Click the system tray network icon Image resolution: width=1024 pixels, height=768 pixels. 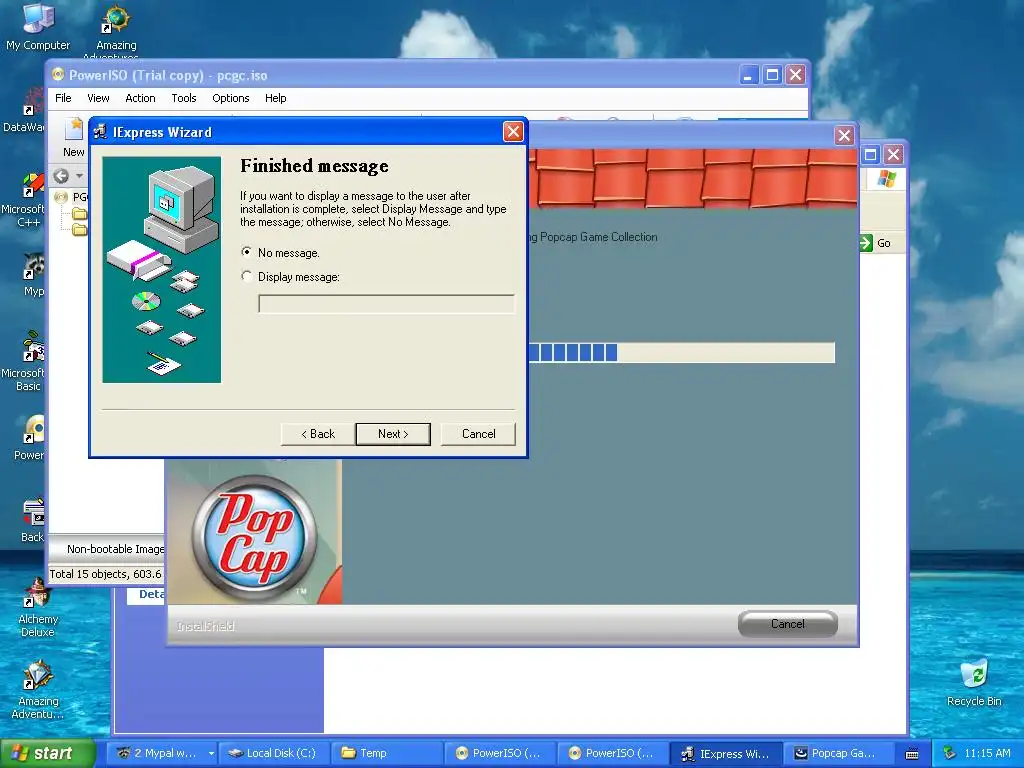click(x=950, y=753)
